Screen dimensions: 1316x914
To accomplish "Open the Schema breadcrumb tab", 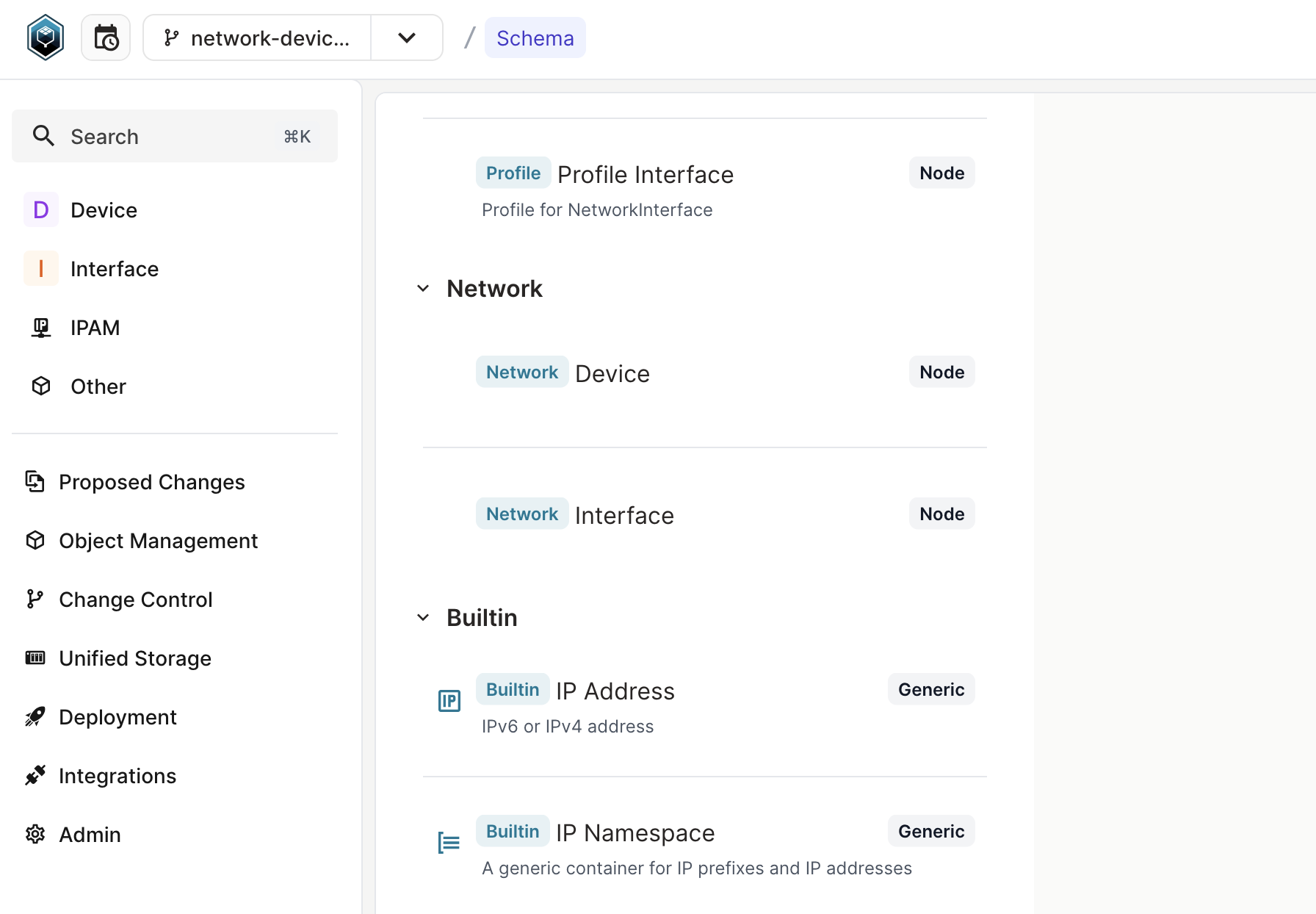I will 535,37.
